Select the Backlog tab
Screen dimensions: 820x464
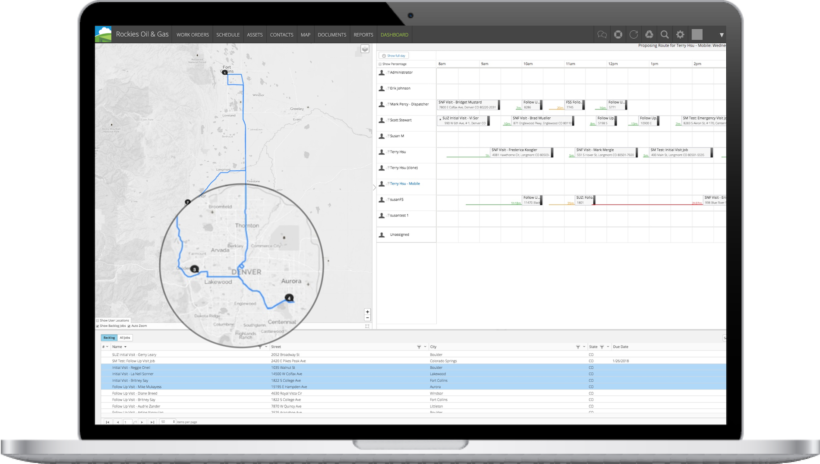pyautogui.click(x=109, y=338)
